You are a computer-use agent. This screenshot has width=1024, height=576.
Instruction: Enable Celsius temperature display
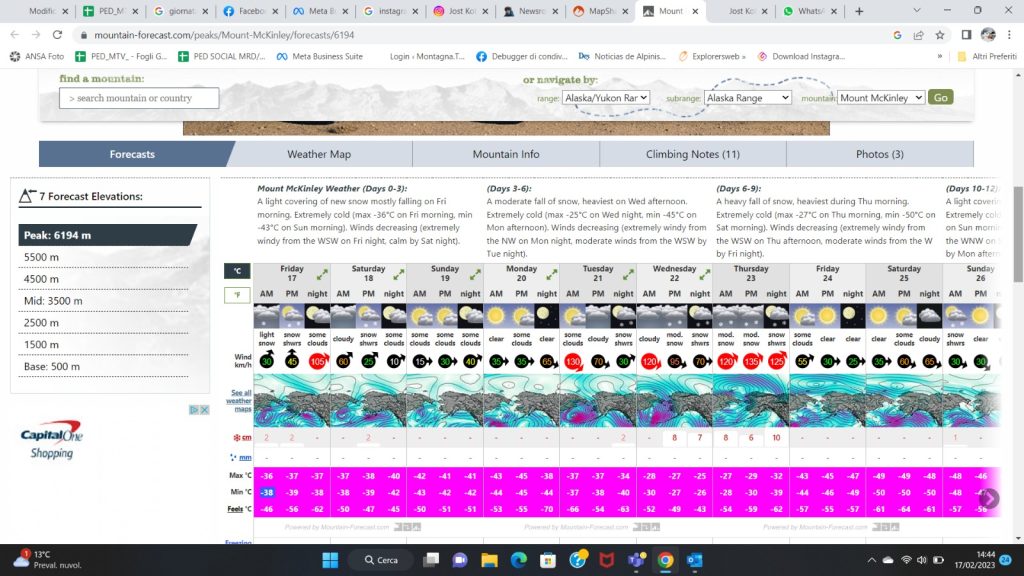(237, 269)
